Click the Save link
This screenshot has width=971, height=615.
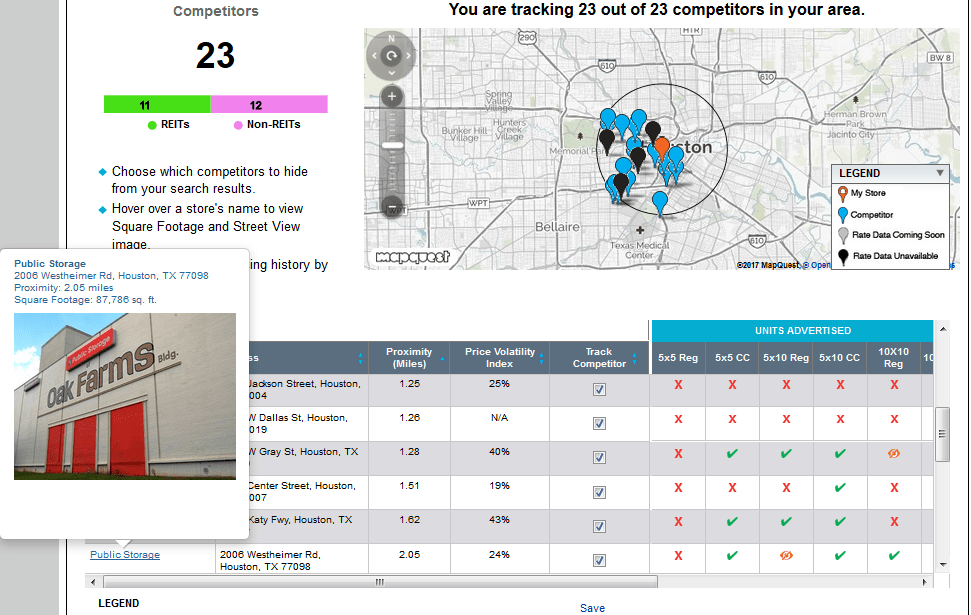pos(593,608)
